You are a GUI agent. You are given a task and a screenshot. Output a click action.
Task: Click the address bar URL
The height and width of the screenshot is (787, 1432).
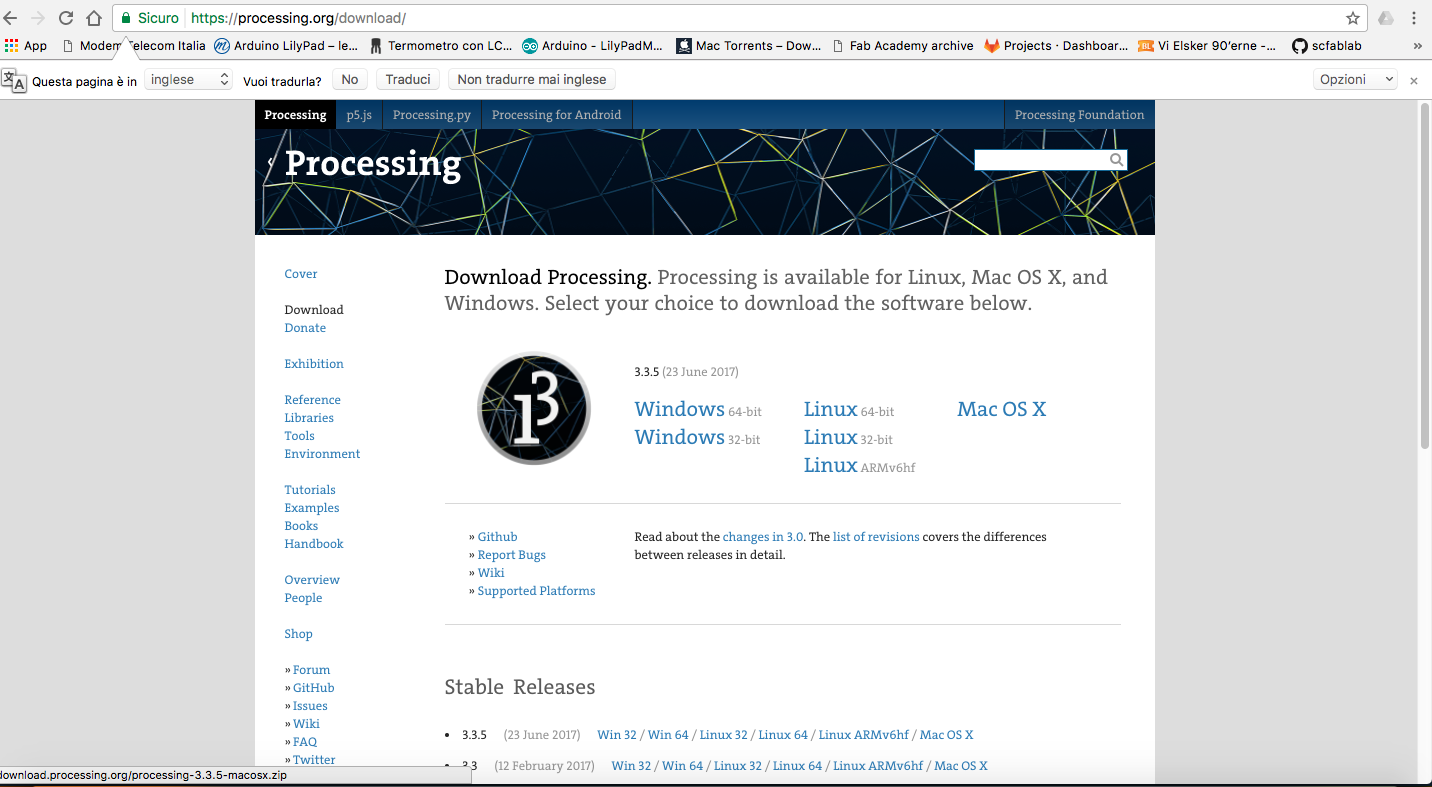pyautogui.click(x=298, y=18)
